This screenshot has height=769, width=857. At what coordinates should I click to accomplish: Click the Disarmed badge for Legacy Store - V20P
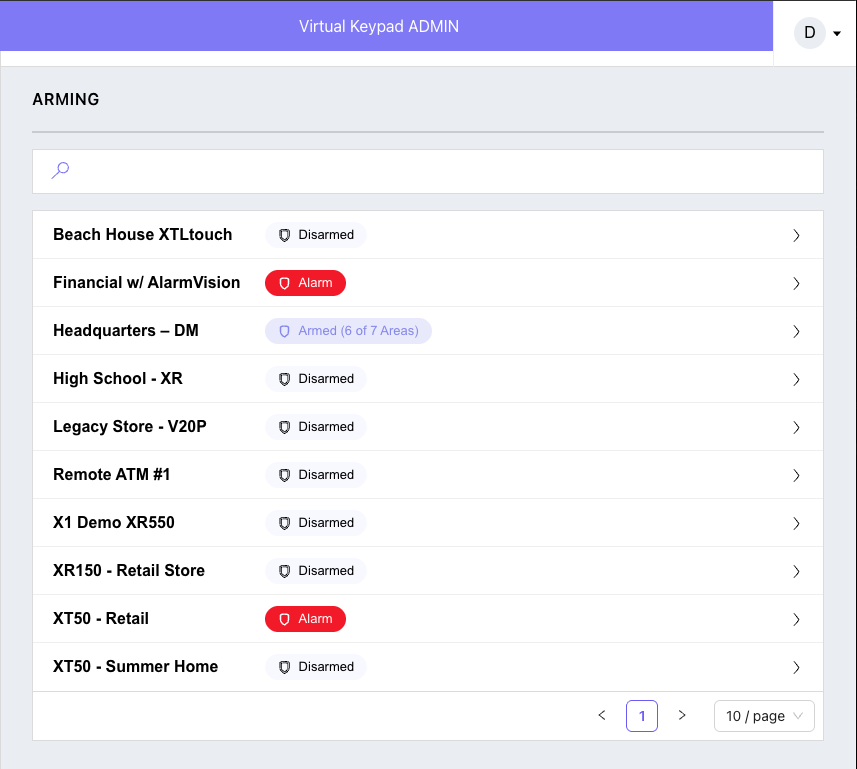(x=316, y=427)
